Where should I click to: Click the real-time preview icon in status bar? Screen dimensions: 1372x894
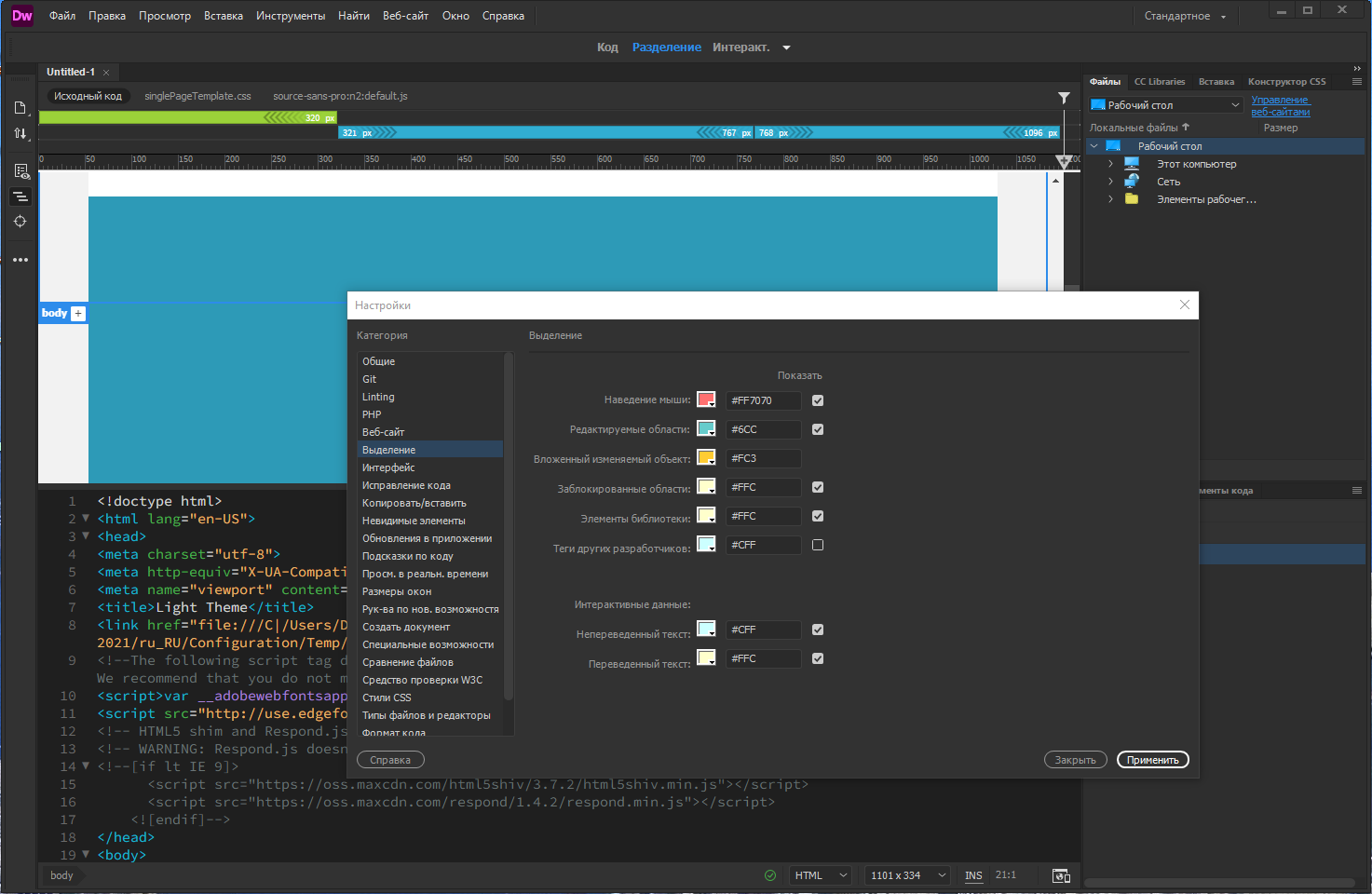click(1061, 875)
